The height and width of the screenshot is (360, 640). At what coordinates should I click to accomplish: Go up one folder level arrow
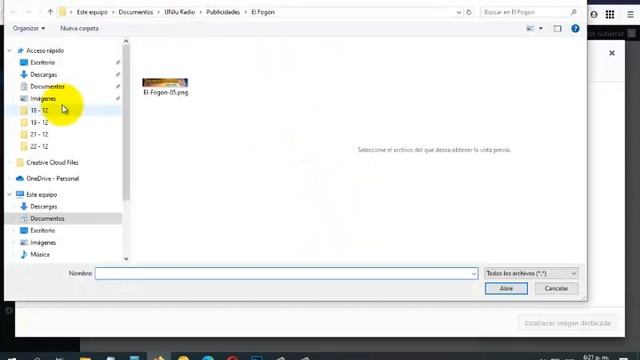click(50, 12)
